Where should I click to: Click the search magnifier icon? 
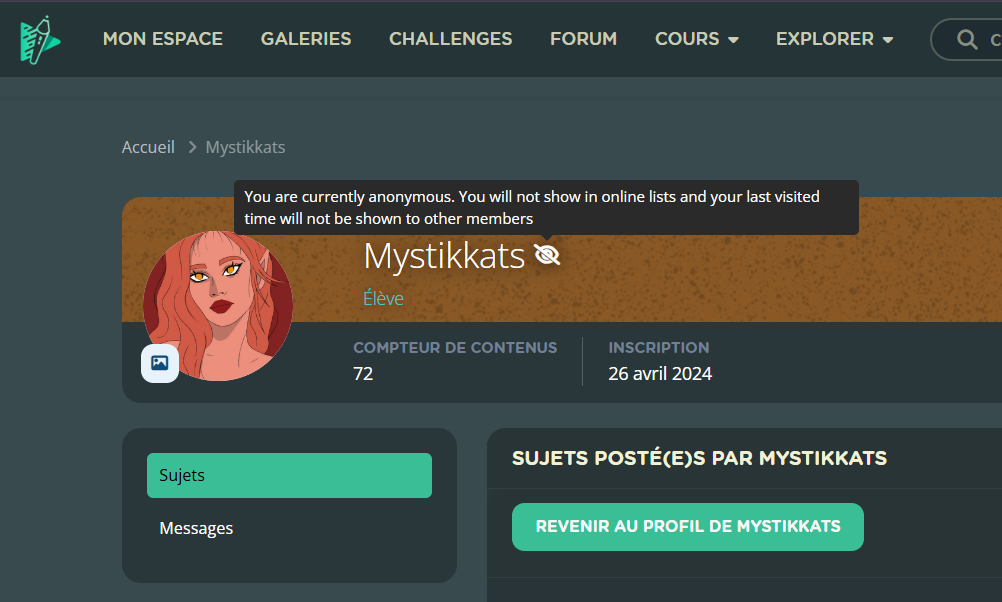(x=967, y=40)
